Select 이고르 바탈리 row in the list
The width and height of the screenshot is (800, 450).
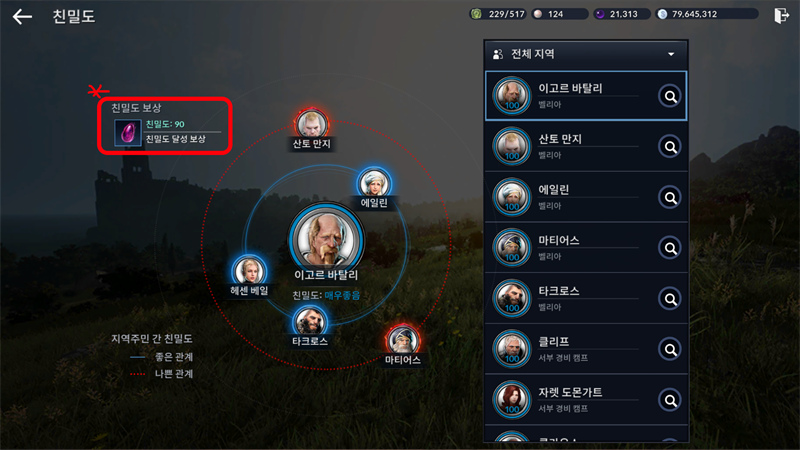point(586,96)
